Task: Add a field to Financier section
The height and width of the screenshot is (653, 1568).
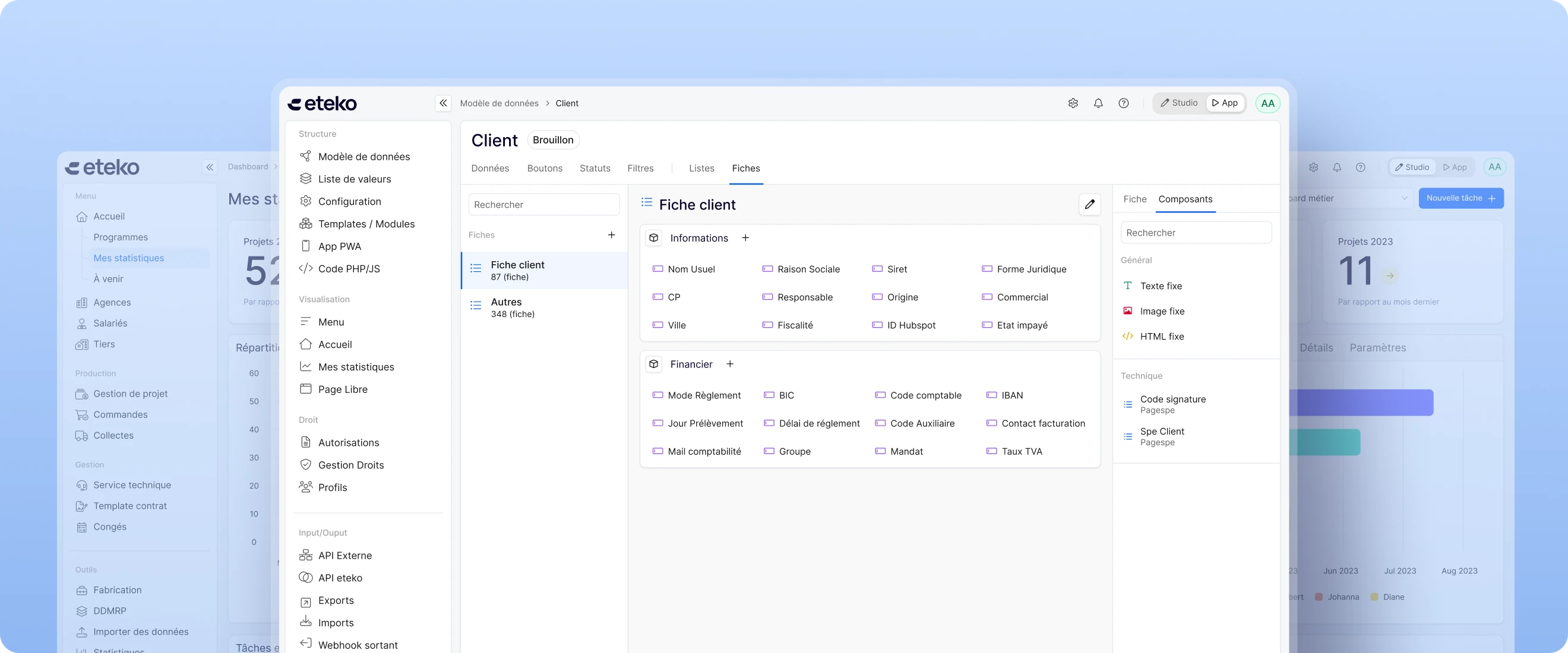Action: 730,364
